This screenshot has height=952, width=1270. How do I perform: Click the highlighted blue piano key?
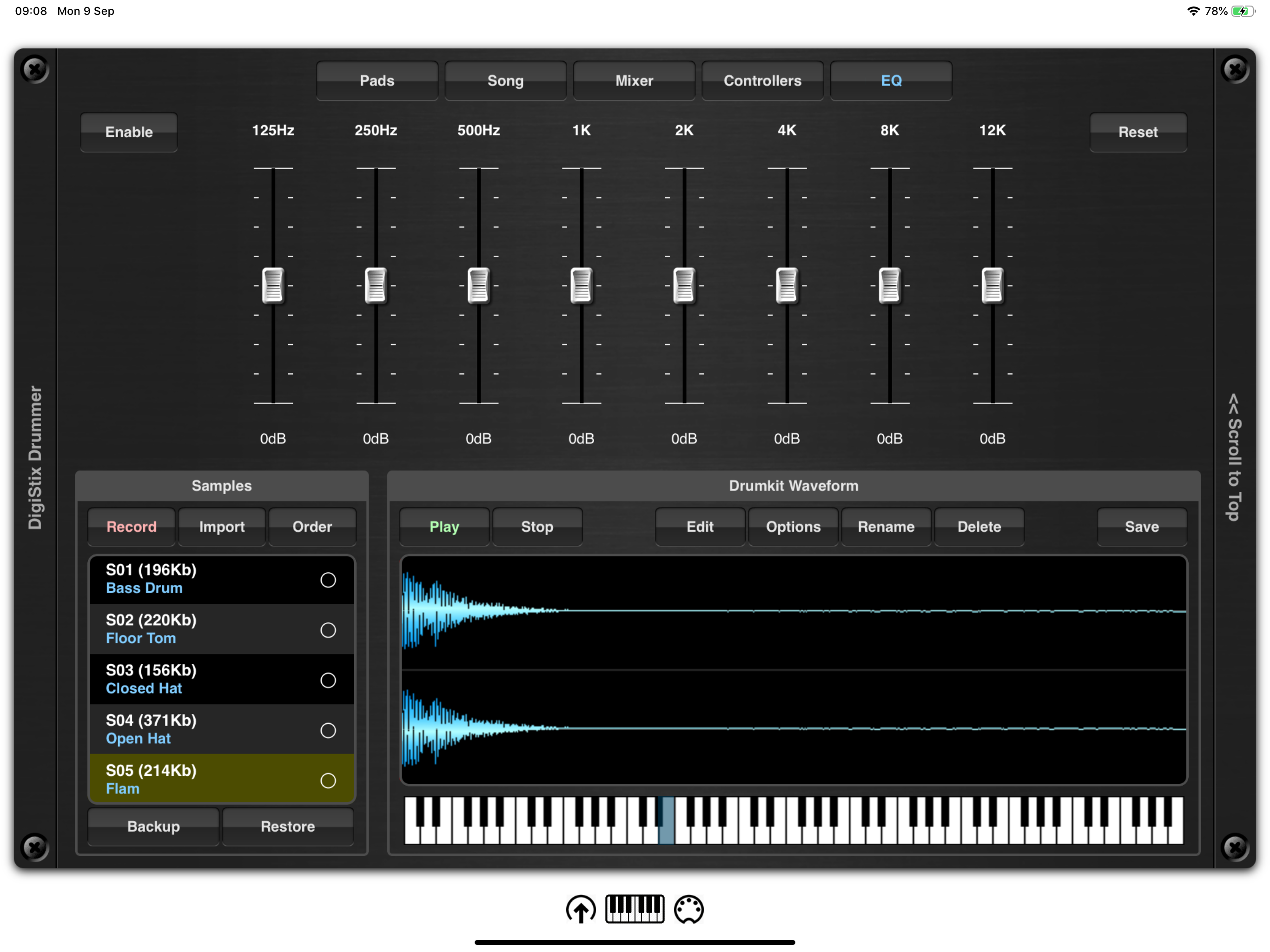point(667,830)
